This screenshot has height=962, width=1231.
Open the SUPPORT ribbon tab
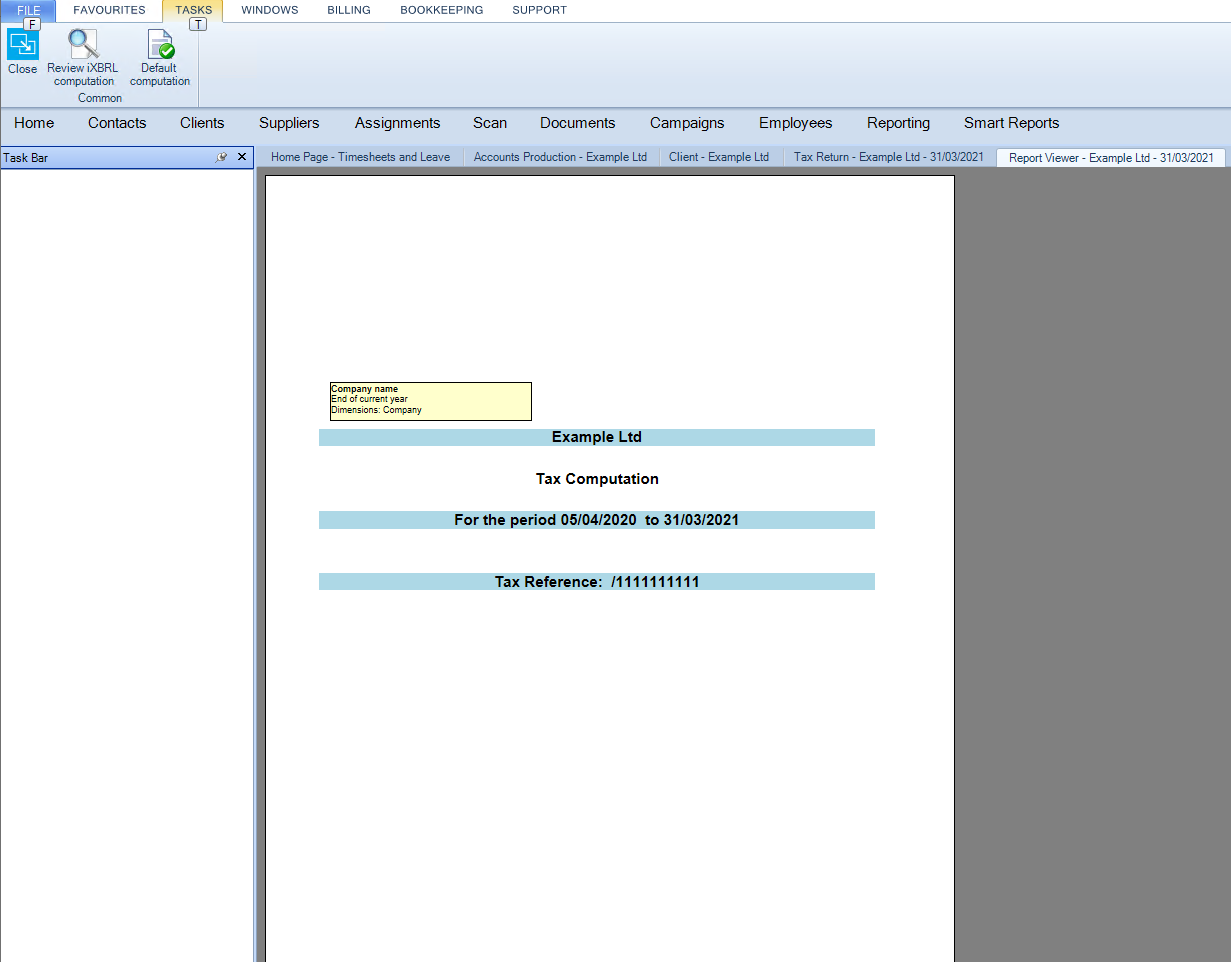[x=539, y=10]
